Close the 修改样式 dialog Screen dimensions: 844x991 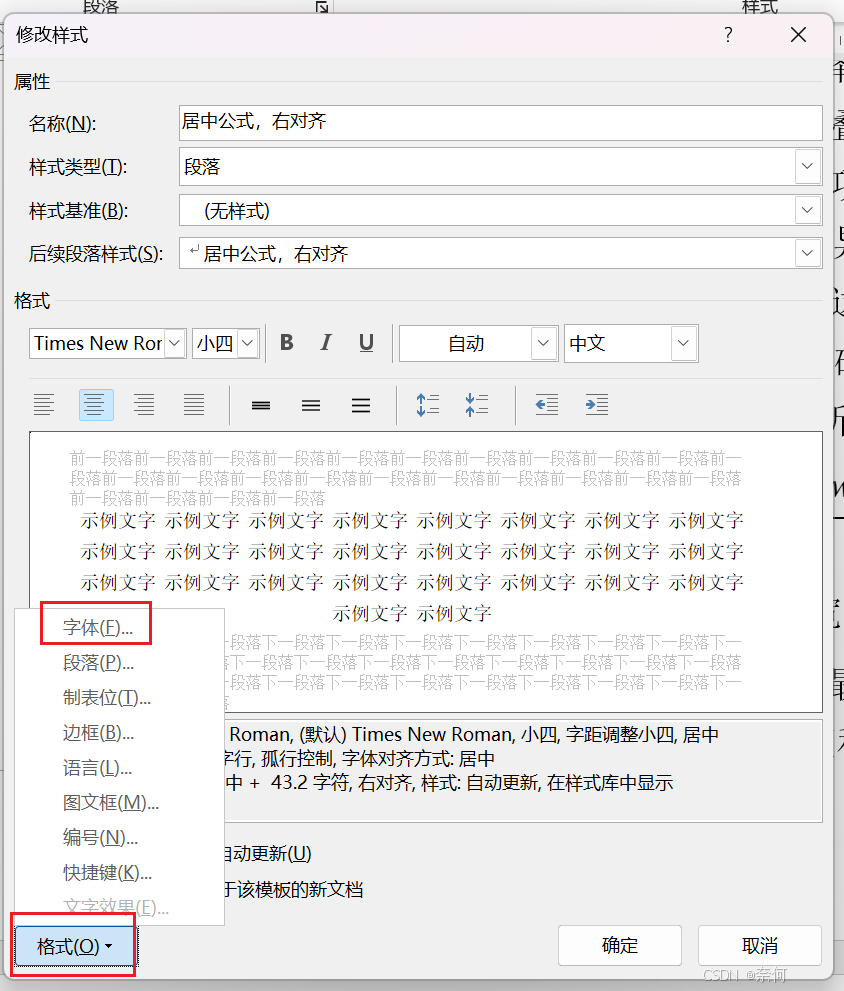click(798, 35)
